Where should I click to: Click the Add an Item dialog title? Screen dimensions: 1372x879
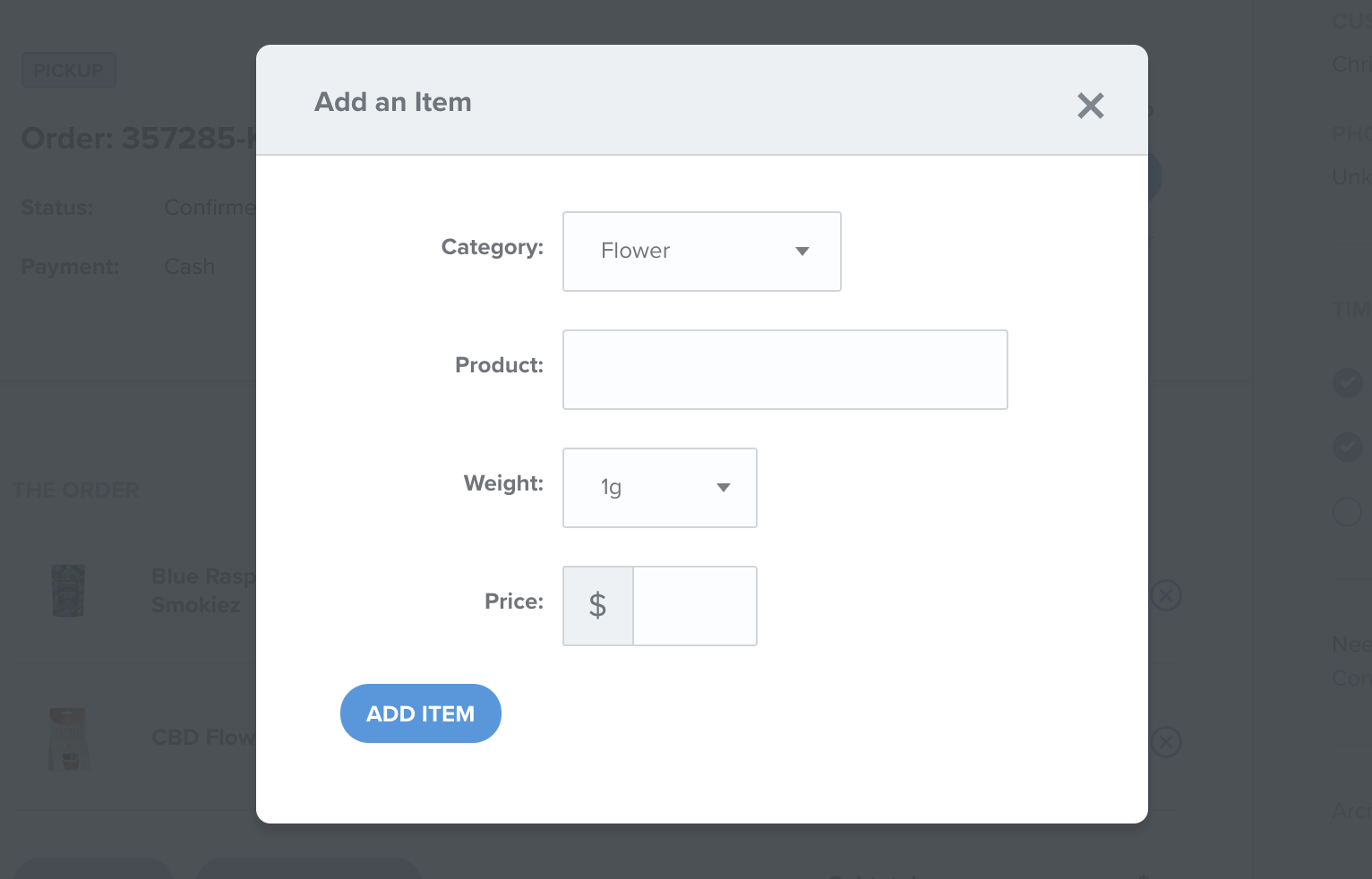coord(393,102)
